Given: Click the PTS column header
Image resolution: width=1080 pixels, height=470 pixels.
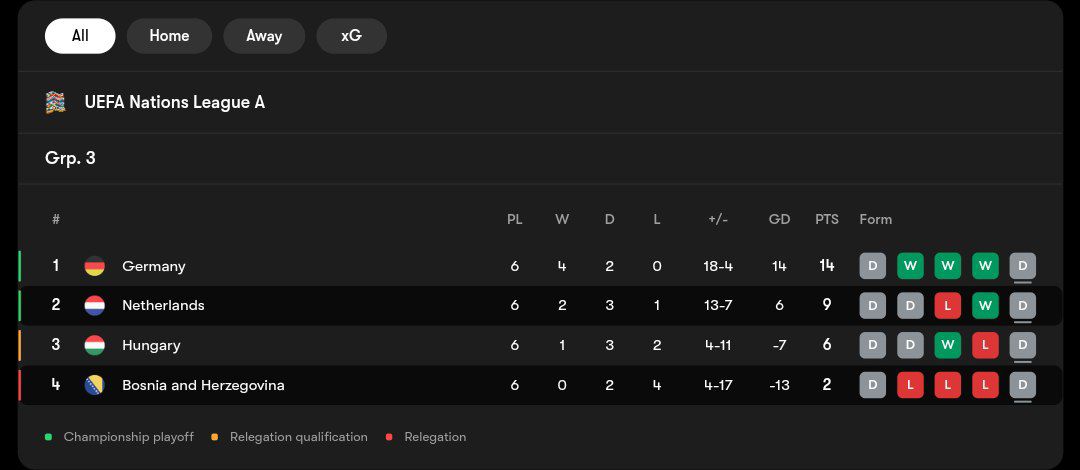Looking at the screenshot, I should pos(827,219).
